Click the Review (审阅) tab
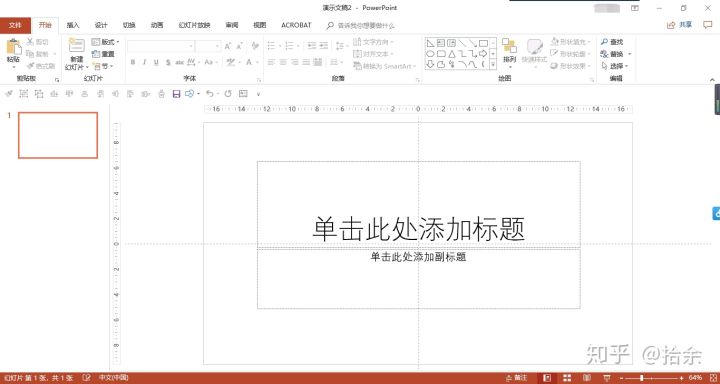Image resolution: width=720 pixels, height=384 pixels. (x=232, y=25)
